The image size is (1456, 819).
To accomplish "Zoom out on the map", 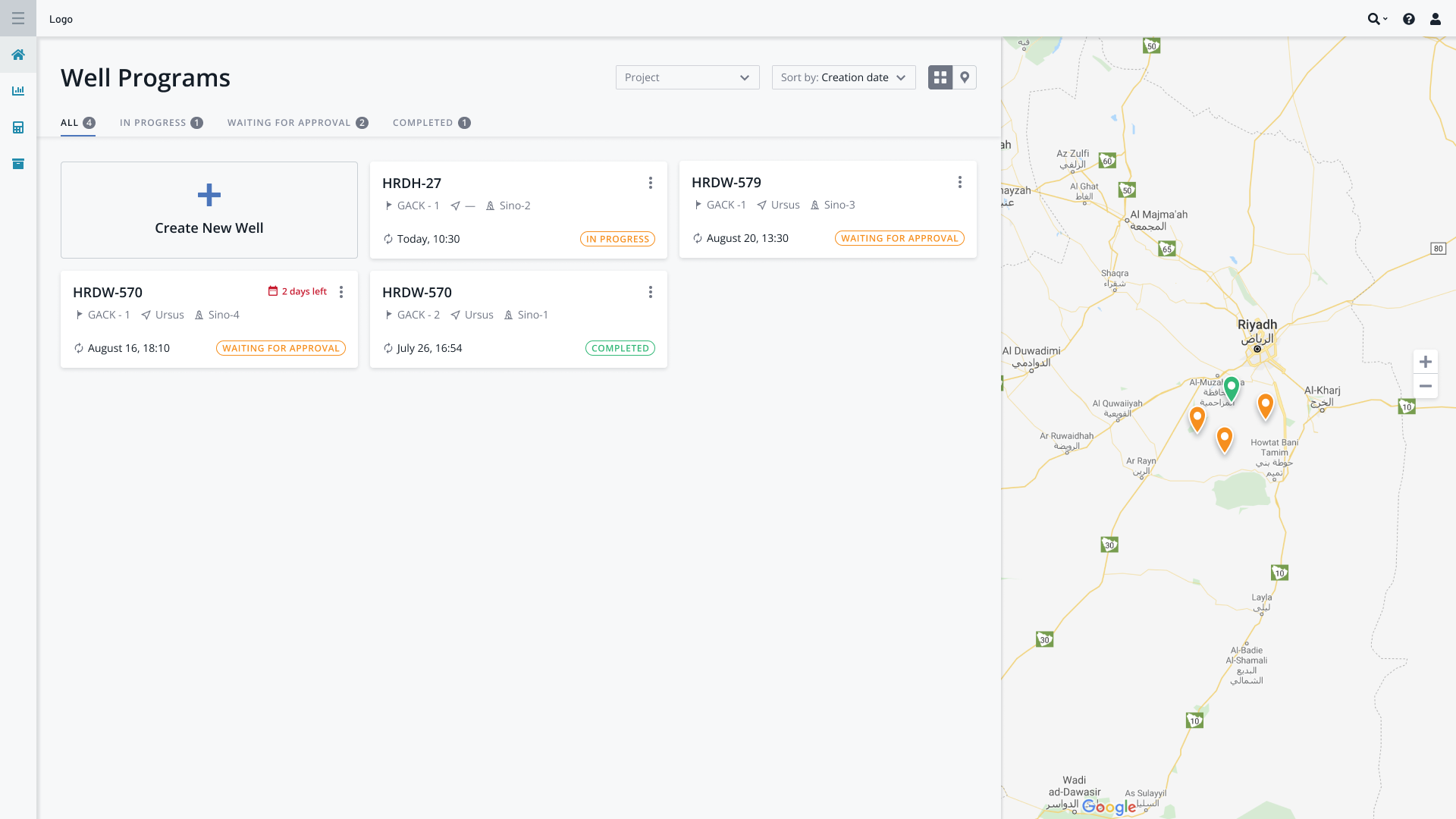I will tap(1426, 386).
